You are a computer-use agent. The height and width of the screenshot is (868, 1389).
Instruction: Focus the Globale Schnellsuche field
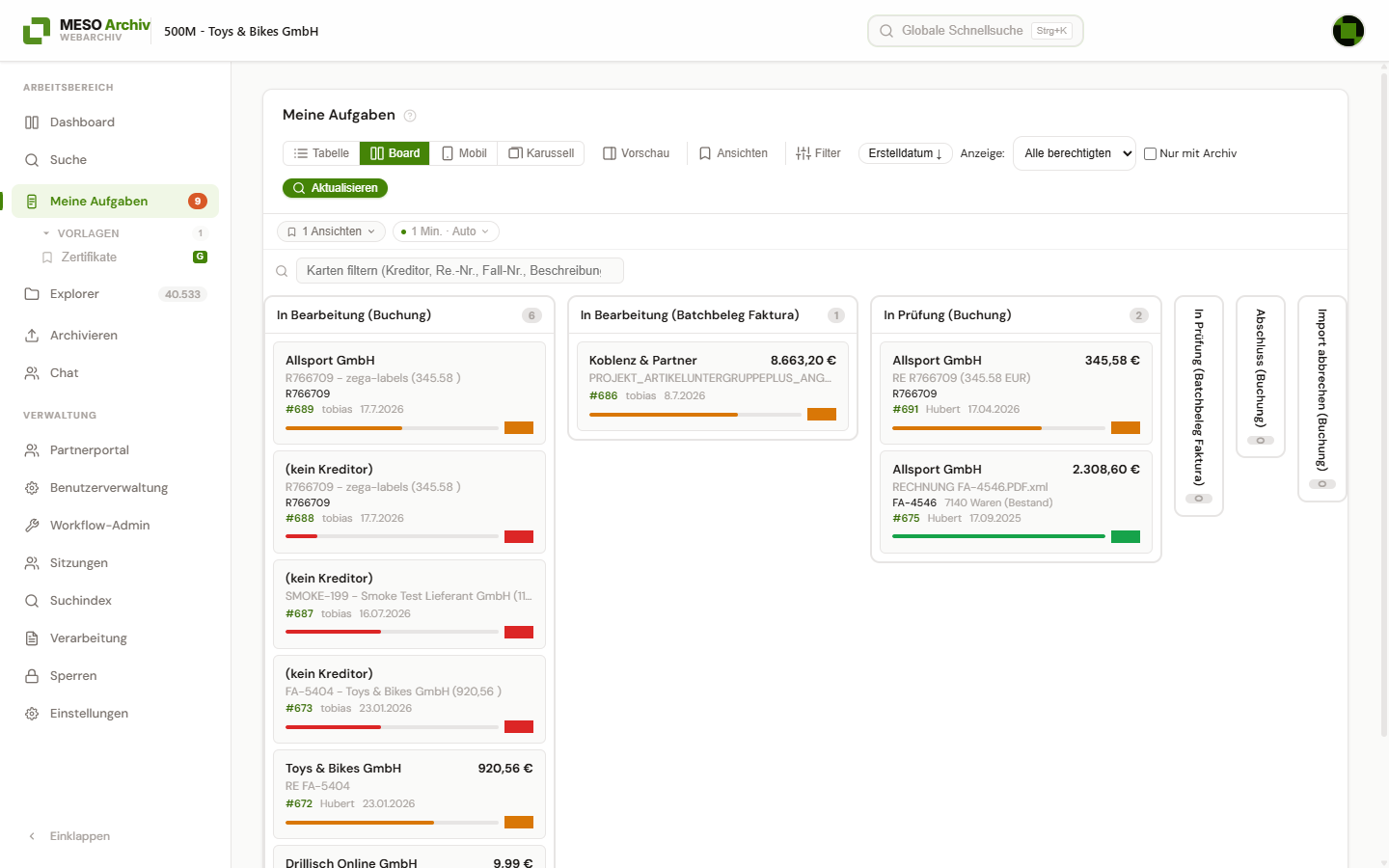coord(975,31)
